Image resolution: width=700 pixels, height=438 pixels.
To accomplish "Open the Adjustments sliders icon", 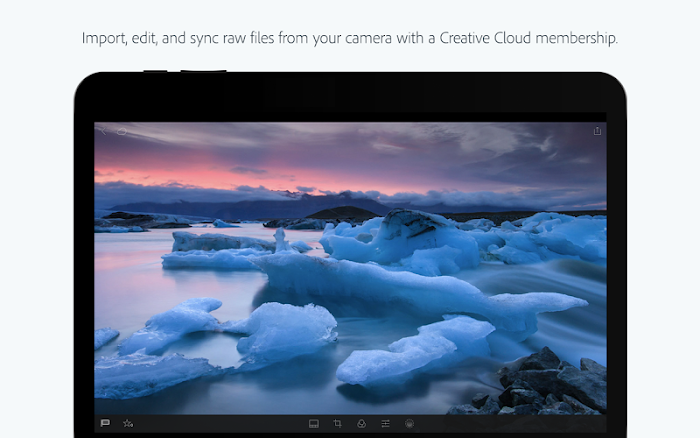I will click(385, 424).
